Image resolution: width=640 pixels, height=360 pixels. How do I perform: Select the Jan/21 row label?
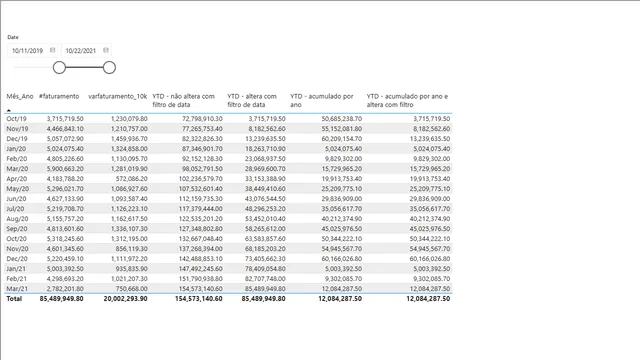click(x=16, y=269)
